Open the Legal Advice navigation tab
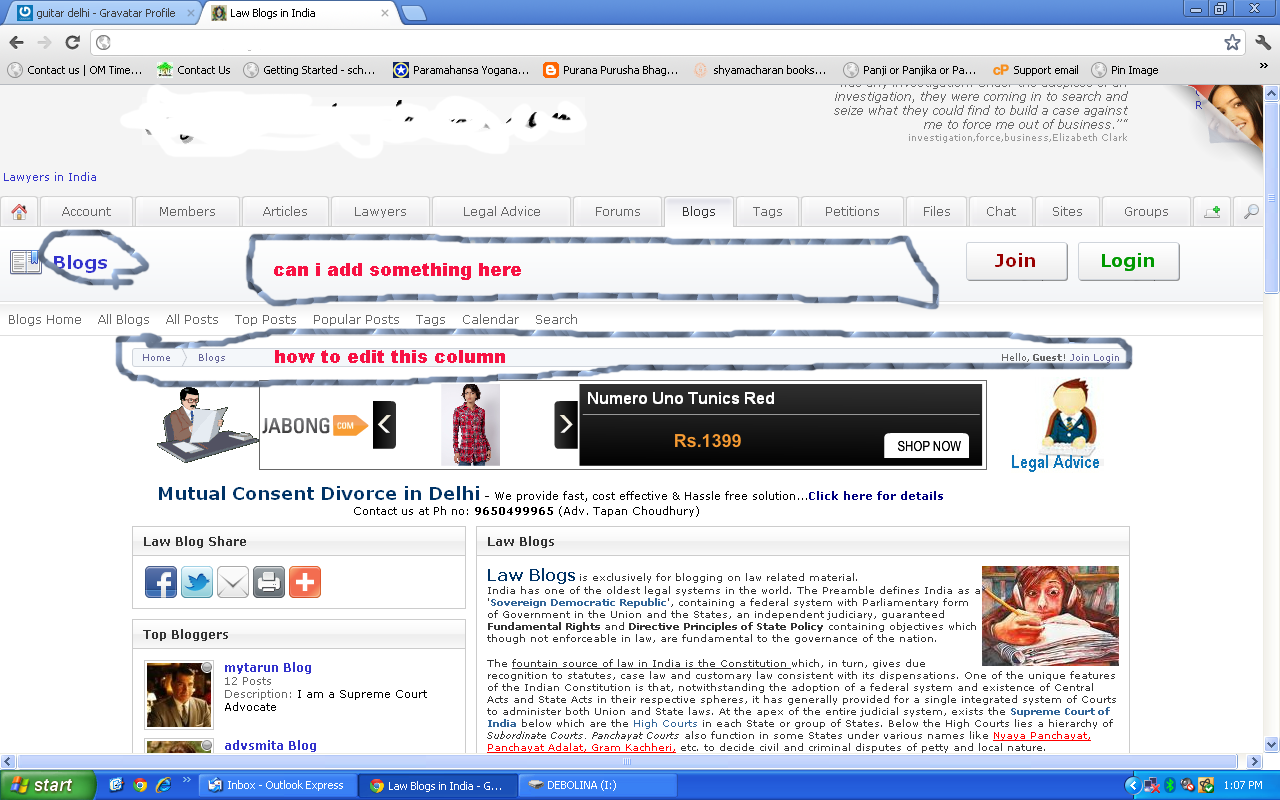The width and height of the screenshot is (1280, 800). (x=501, y=211)
